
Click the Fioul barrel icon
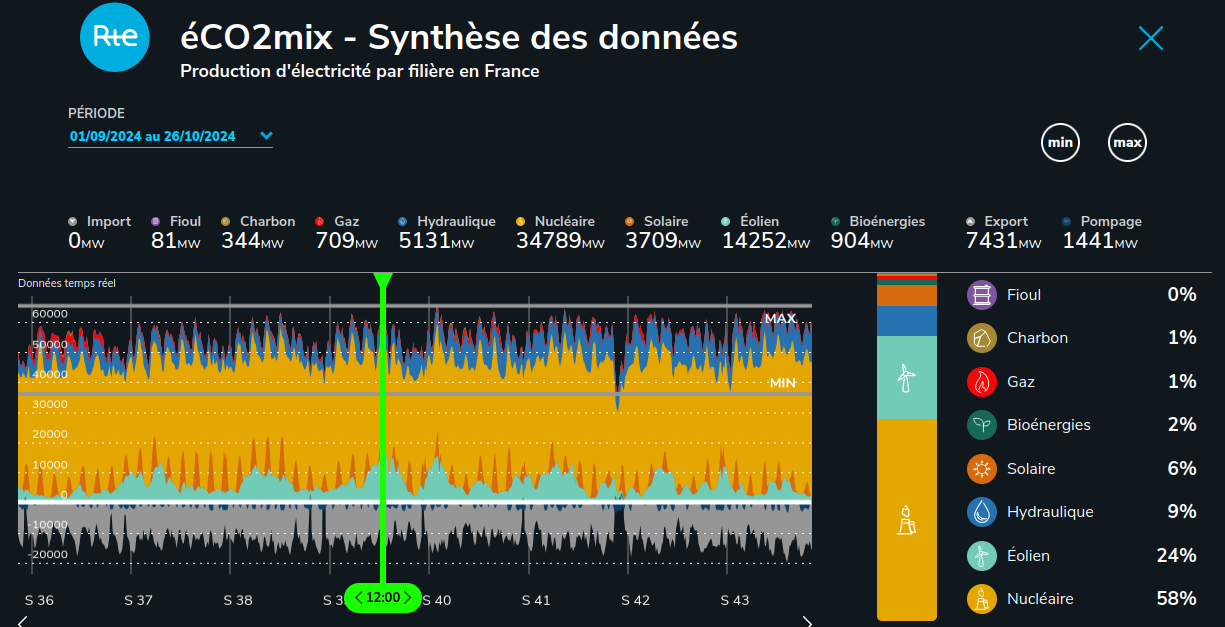(982, 295)
